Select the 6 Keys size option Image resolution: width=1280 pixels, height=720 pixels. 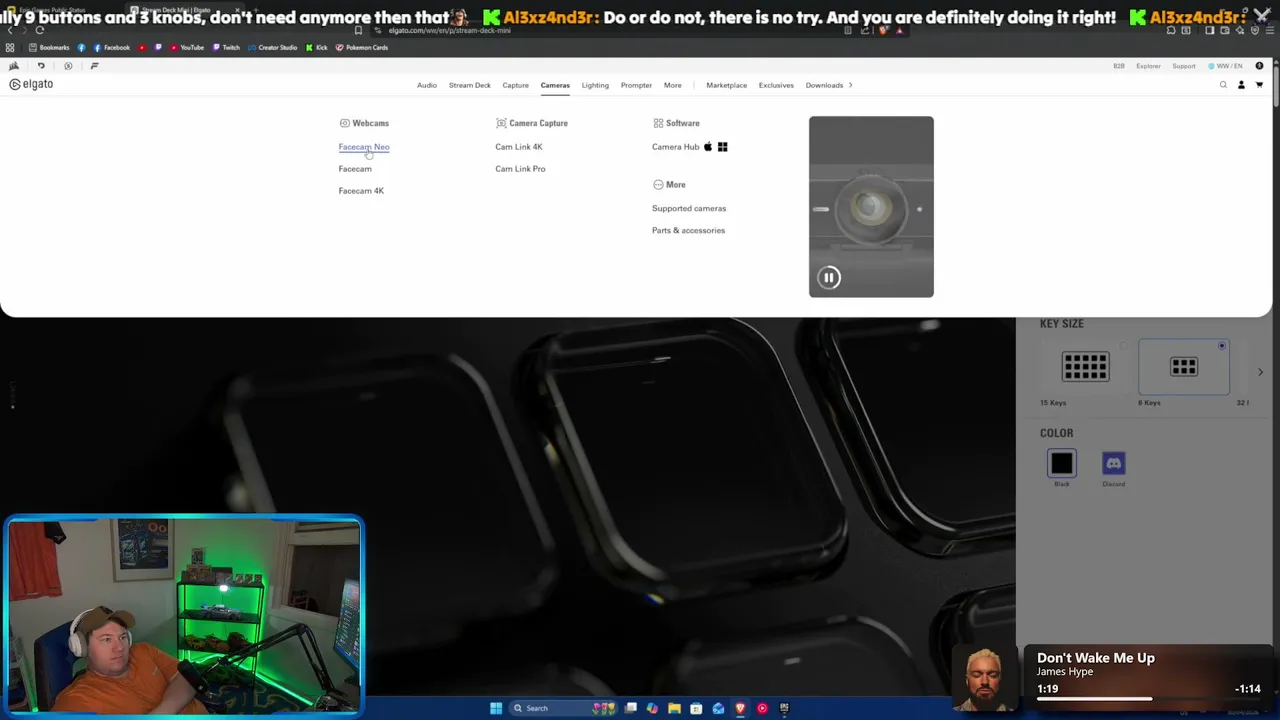click(x=1184, y=367)
